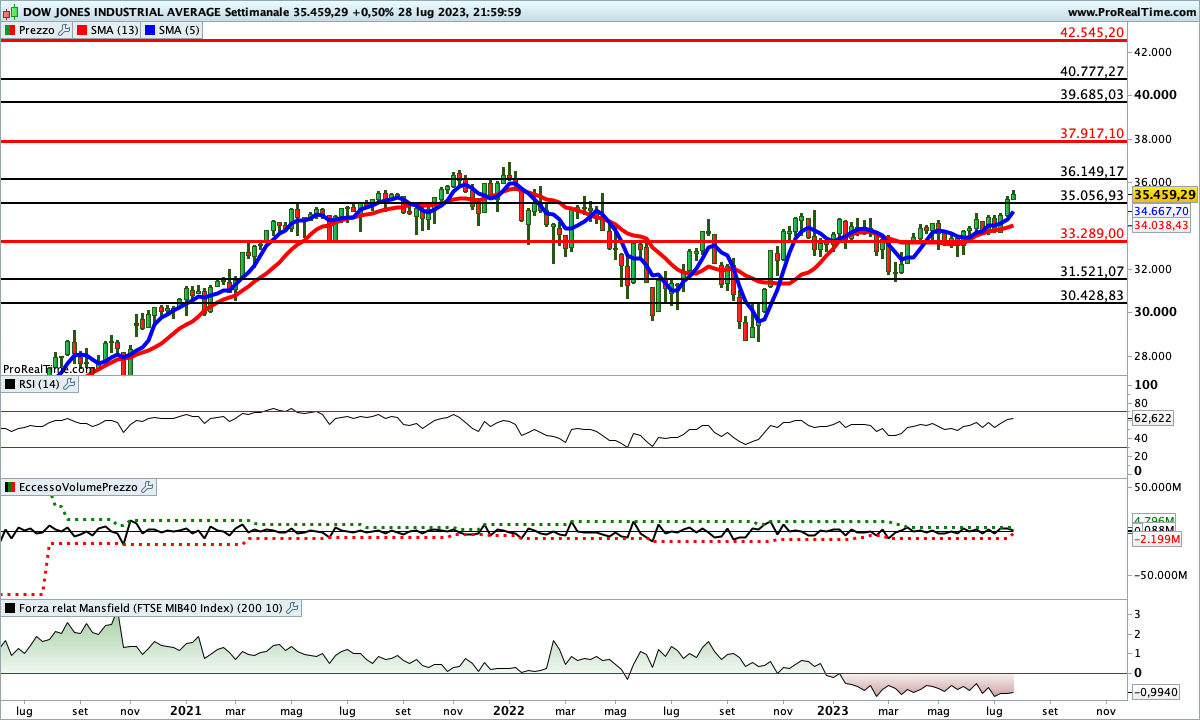Click the red SMA value tag 34.038,43
Viewport: 1200px width, 720px height.
pos(1161,226)
